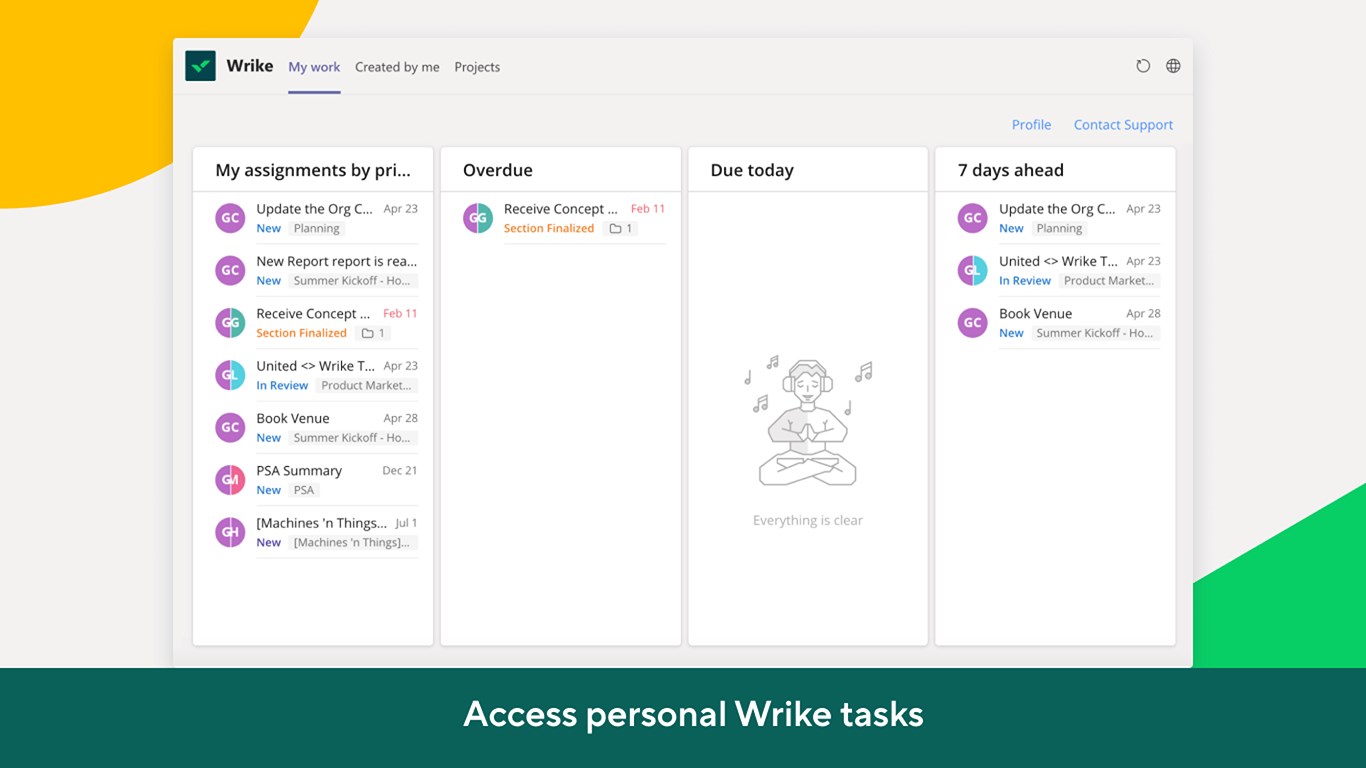Click [Machines 'n Things] folder tag
The image size is (1366, 768).
click(x=352, y=542)
